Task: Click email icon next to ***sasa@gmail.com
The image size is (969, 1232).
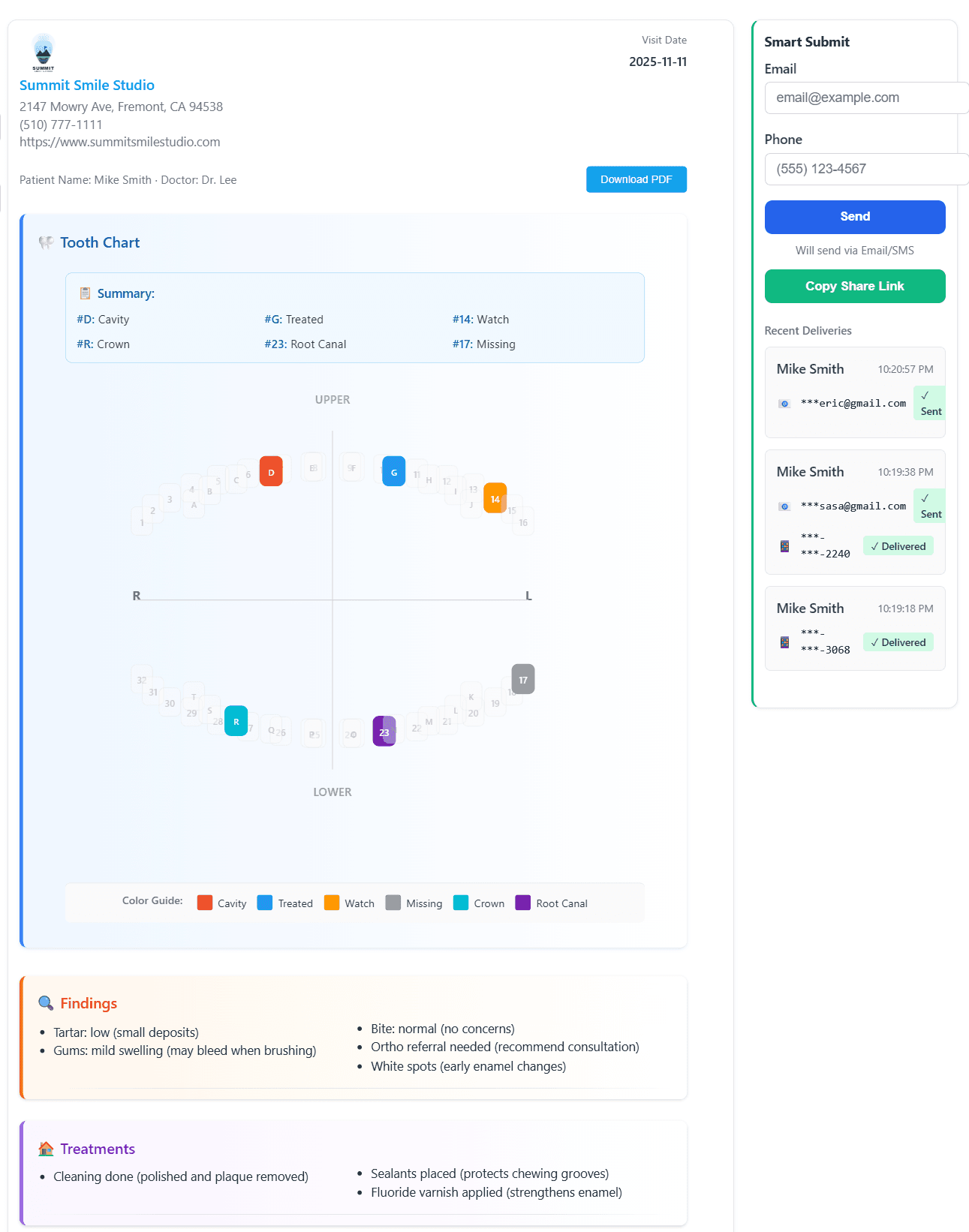Action: (x=784, y=506)
